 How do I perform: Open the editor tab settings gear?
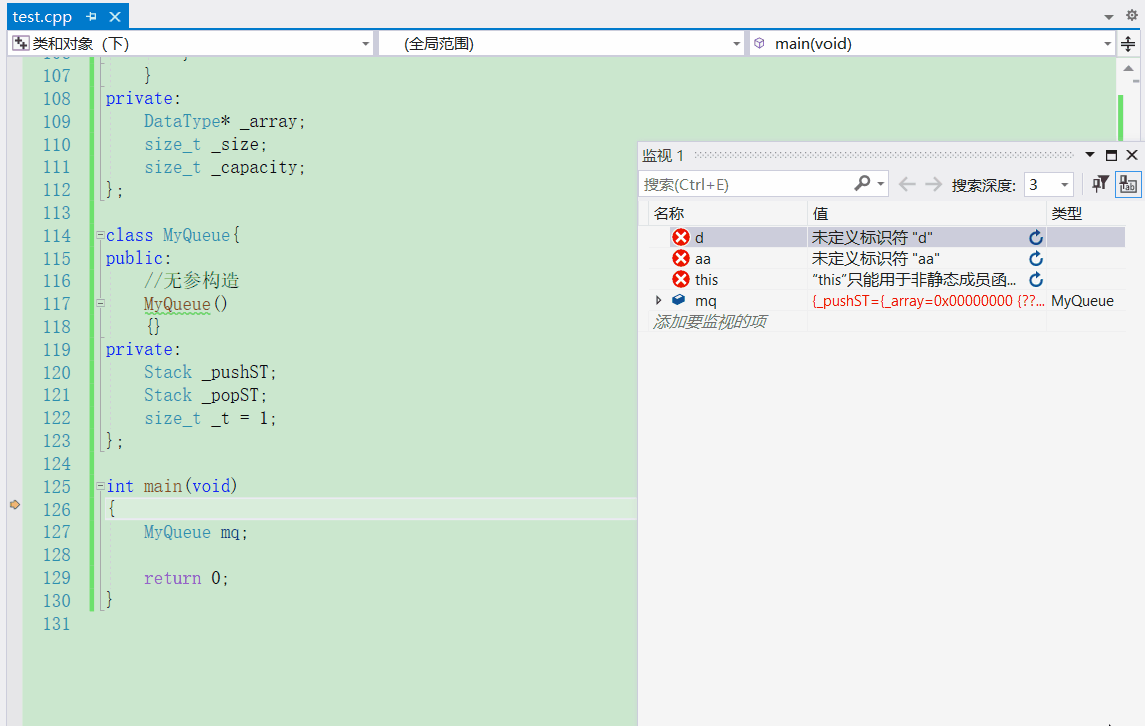click(1131, 15)
